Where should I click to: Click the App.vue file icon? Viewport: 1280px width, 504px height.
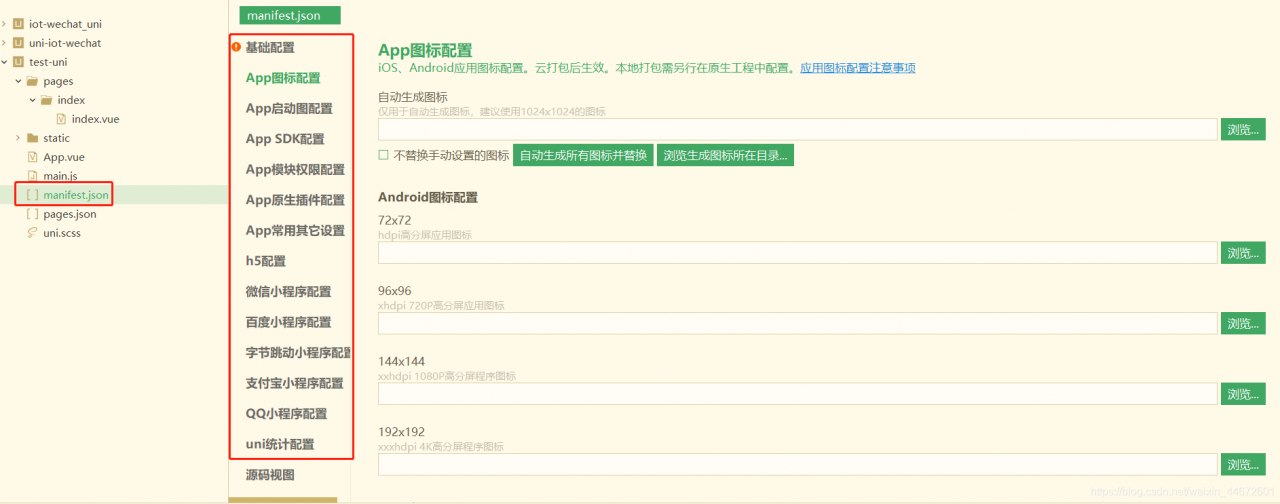[x=33, y=157]
